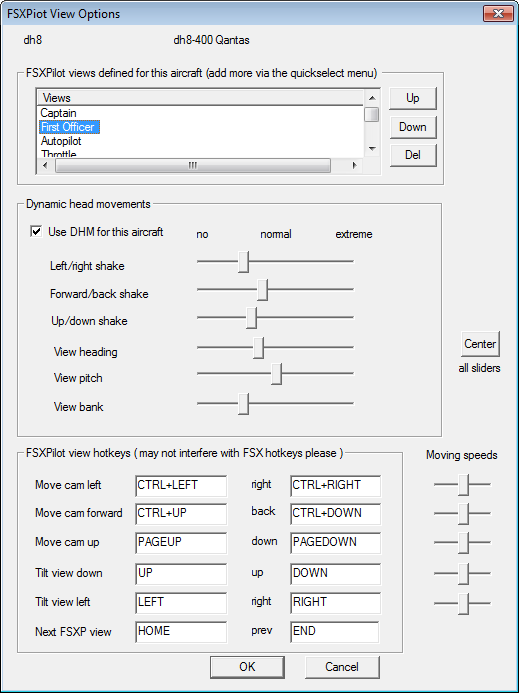Click the Next FSXP view HOME field

181,632
